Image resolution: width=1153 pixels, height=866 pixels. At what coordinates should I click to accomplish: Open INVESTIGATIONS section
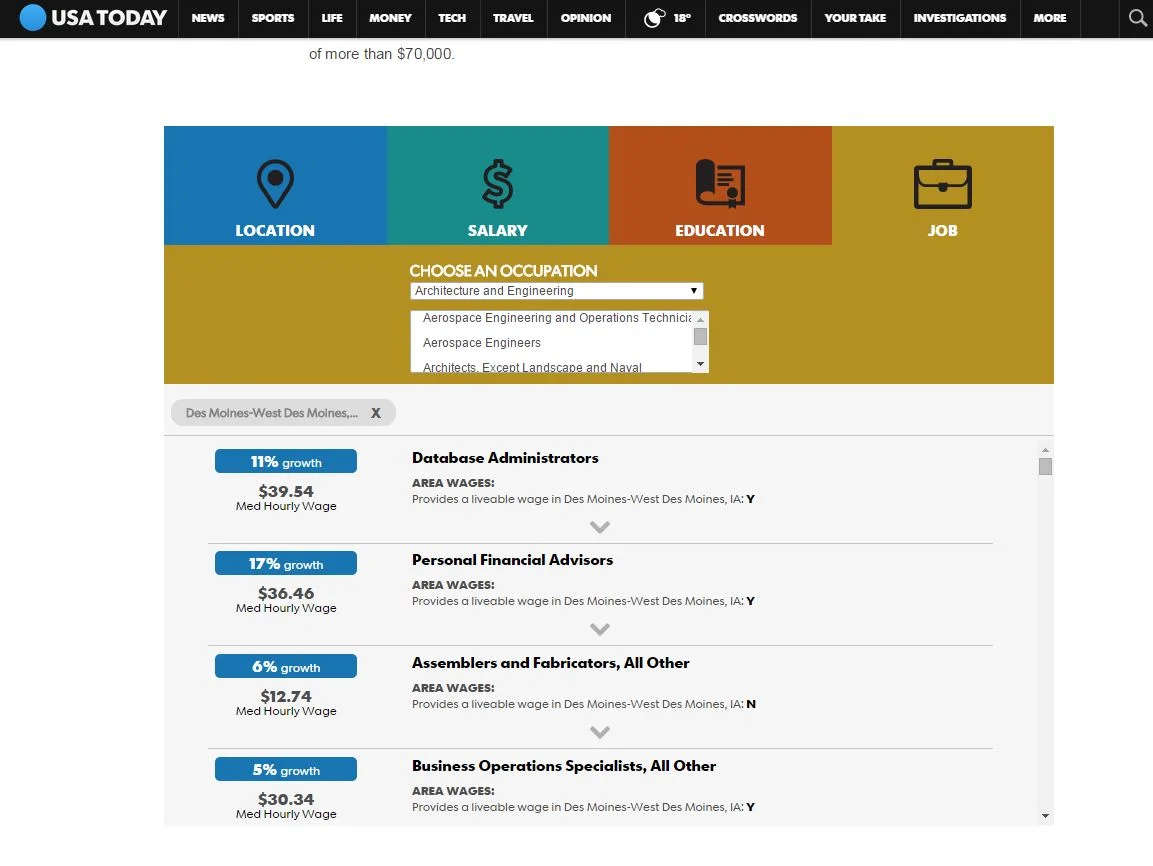(x=960, y=18)
